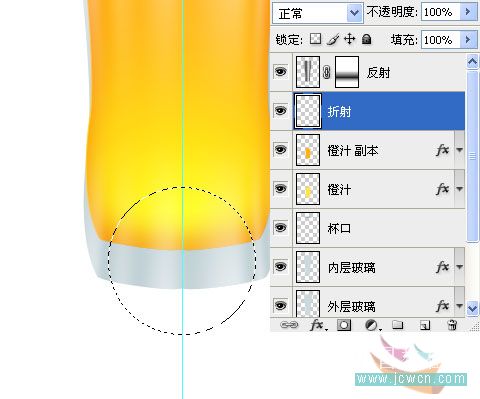Select layer named 外层玻璃
The image size is (480, 399).
352,306
